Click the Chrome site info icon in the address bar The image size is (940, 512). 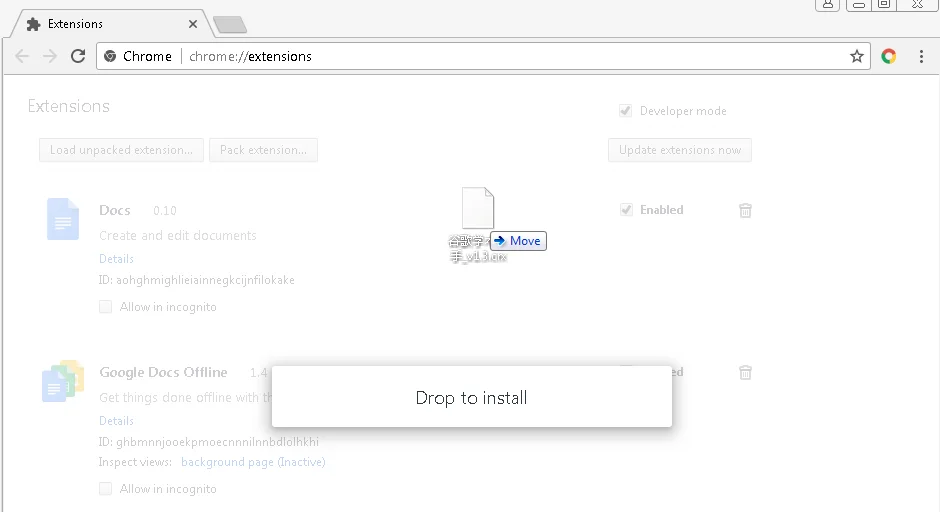tap(110, 56)
